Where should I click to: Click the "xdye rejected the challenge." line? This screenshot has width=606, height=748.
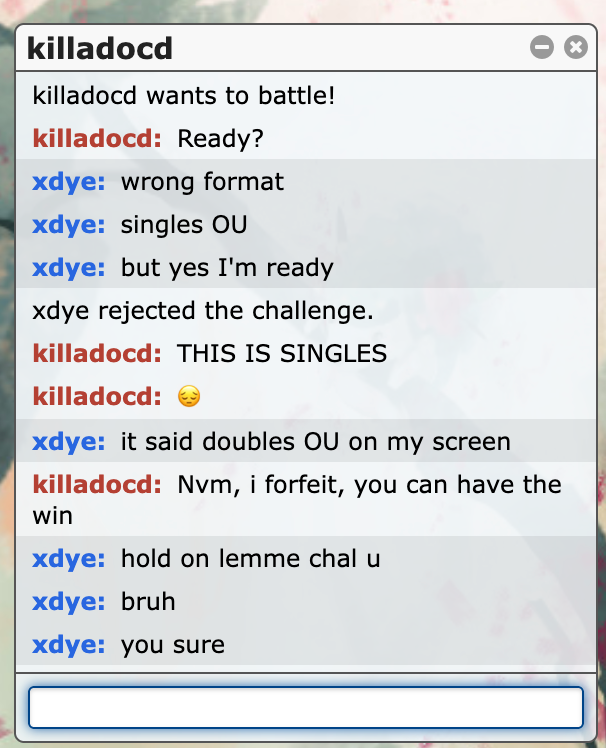[x=203, y=311]
